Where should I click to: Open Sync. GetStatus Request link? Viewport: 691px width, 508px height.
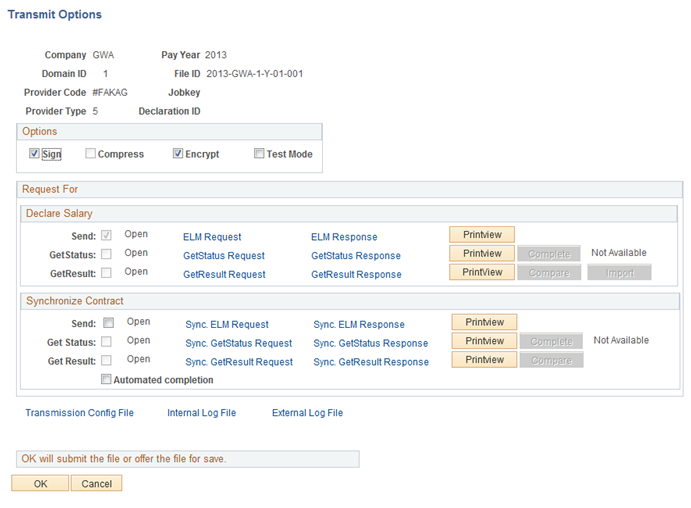(238, 343)
